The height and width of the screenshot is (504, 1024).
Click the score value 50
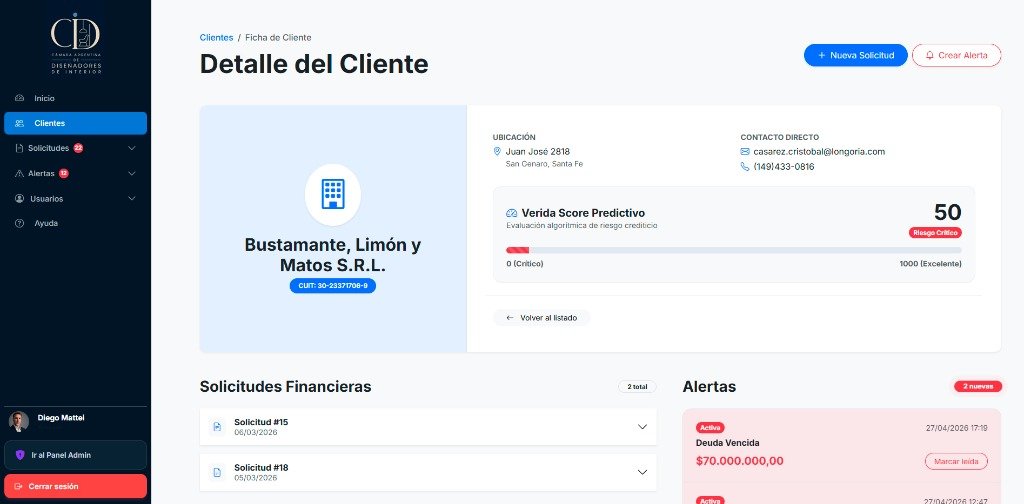(948, 213)
